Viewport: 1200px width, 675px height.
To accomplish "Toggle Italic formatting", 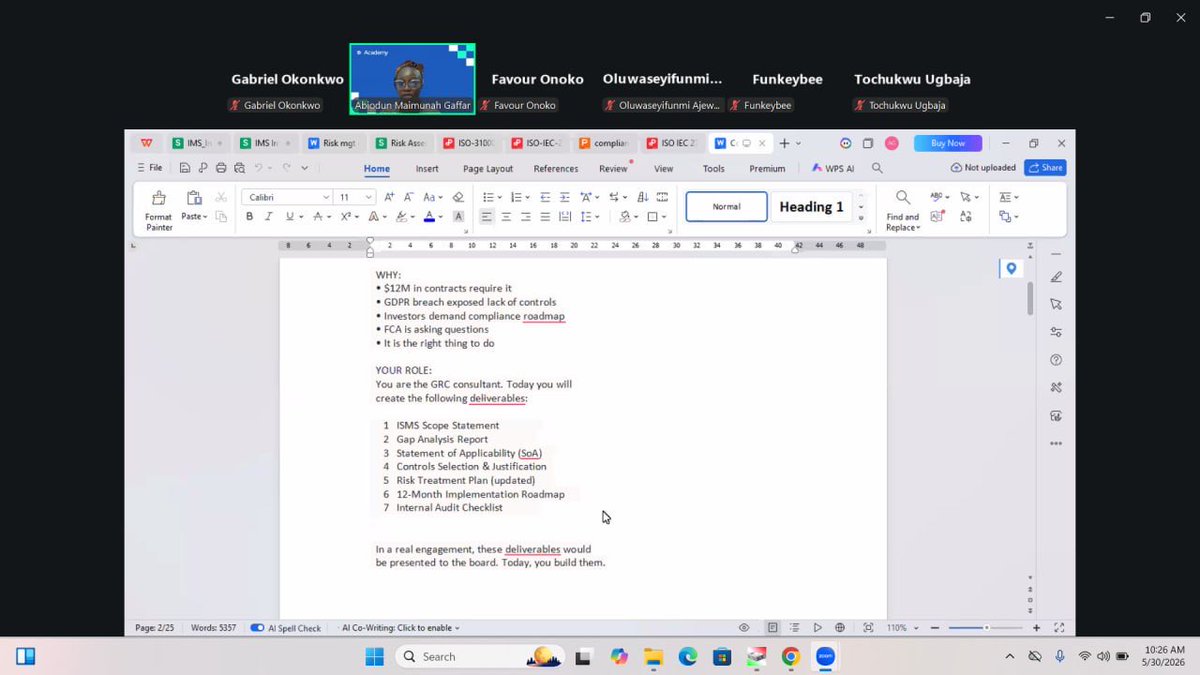I will 269,216.
